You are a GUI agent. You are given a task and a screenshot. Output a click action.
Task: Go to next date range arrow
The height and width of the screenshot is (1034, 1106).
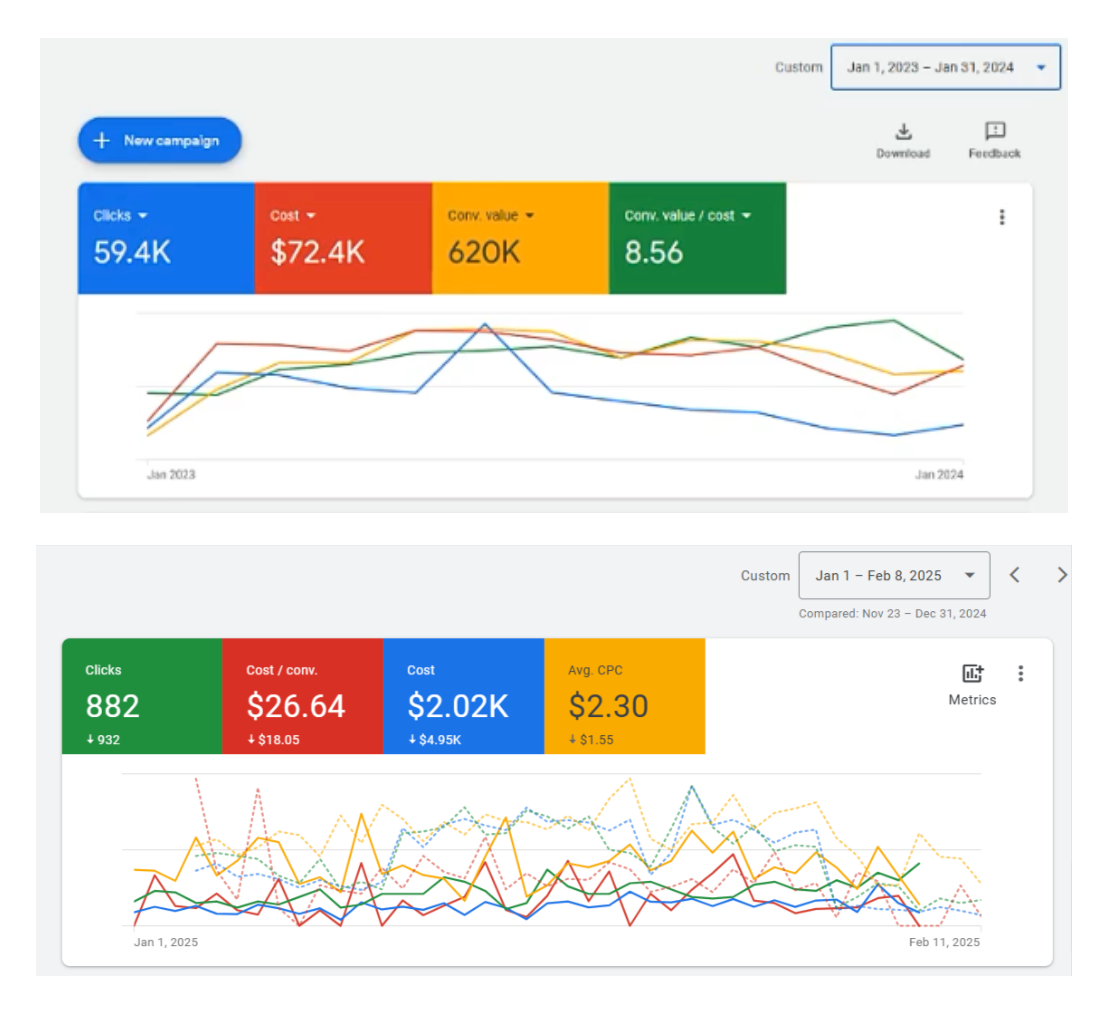[1062, 575]
